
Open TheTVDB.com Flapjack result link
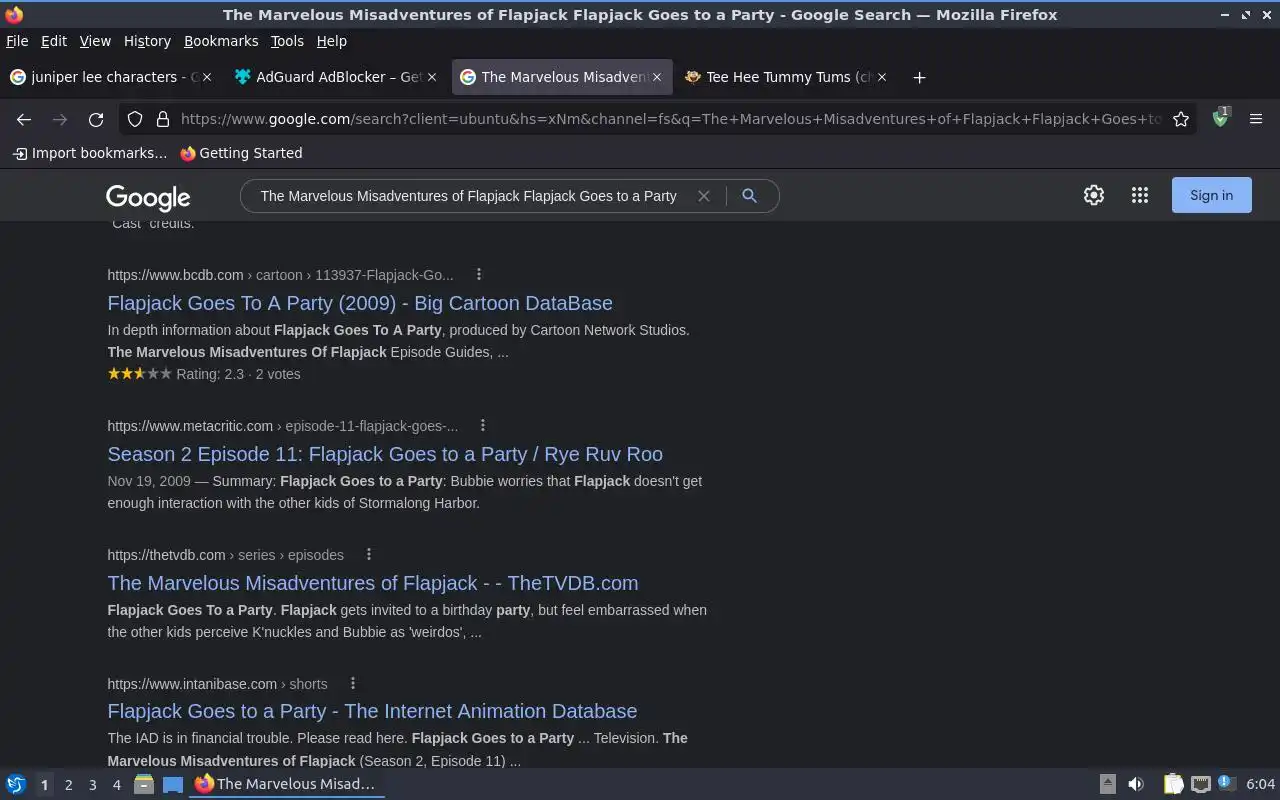point(373,583)
